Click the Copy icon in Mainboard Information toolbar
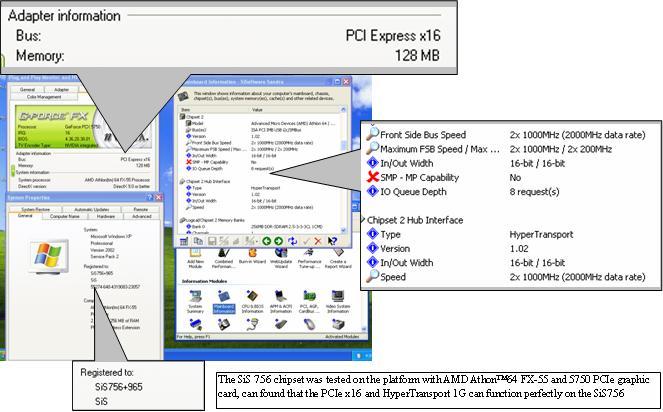 click(198, 241)
